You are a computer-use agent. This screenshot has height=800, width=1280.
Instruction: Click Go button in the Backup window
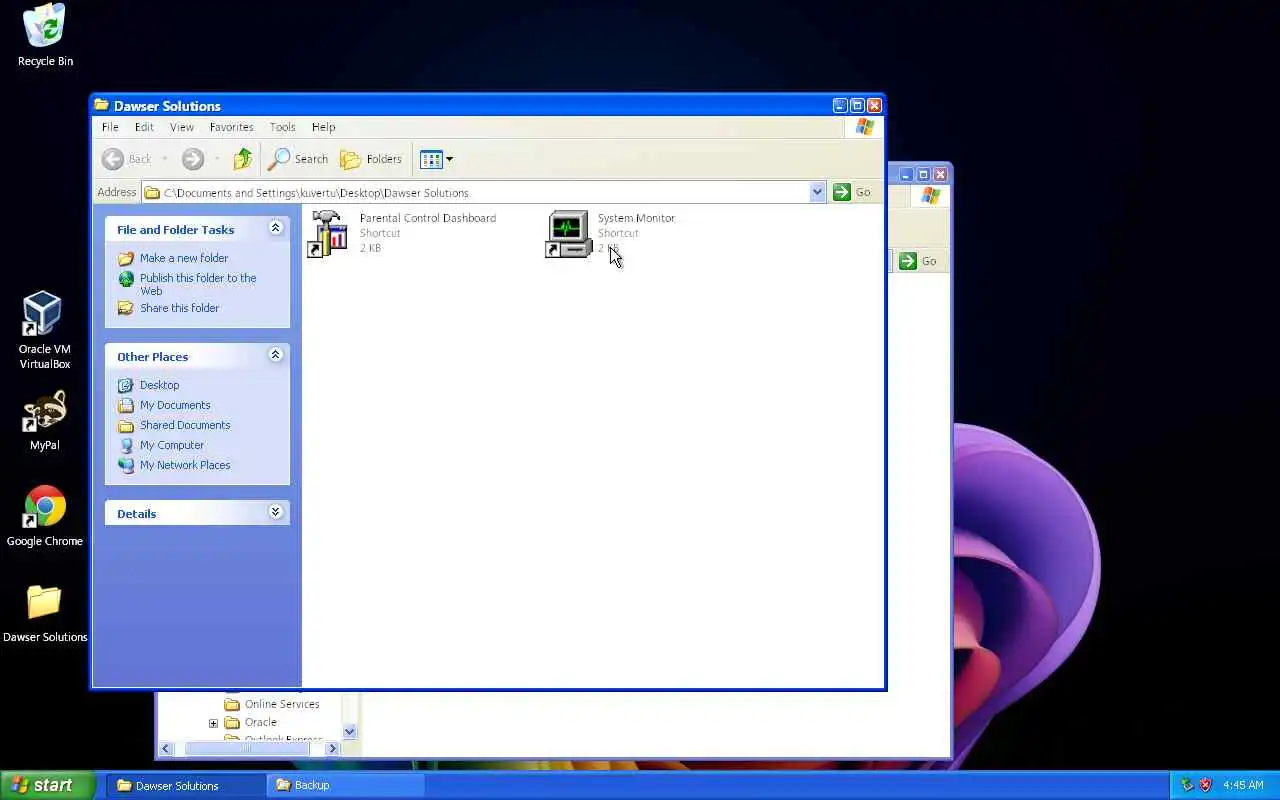(918, 261)
